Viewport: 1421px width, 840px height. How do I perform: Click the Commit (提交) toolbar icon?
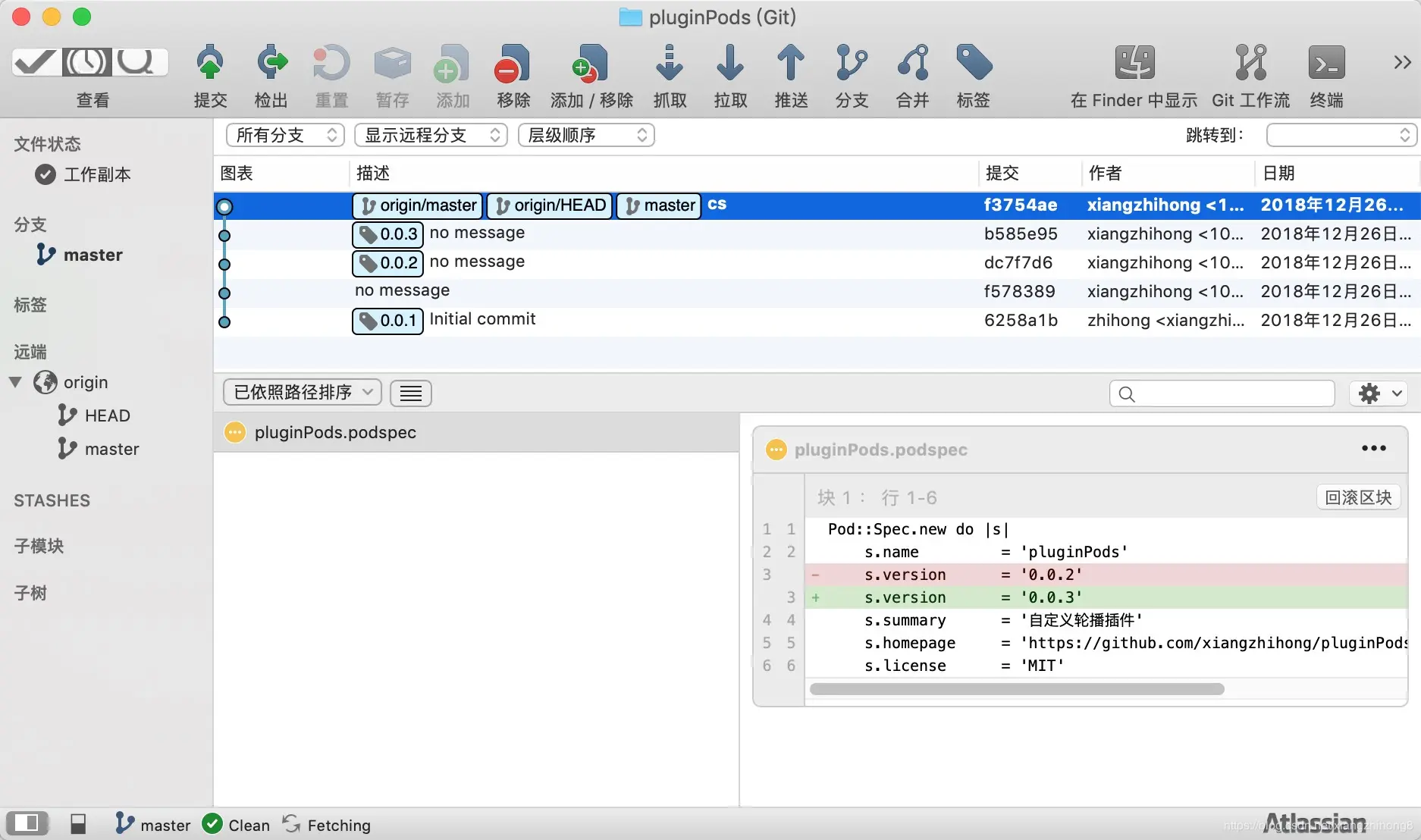[210, 63]
